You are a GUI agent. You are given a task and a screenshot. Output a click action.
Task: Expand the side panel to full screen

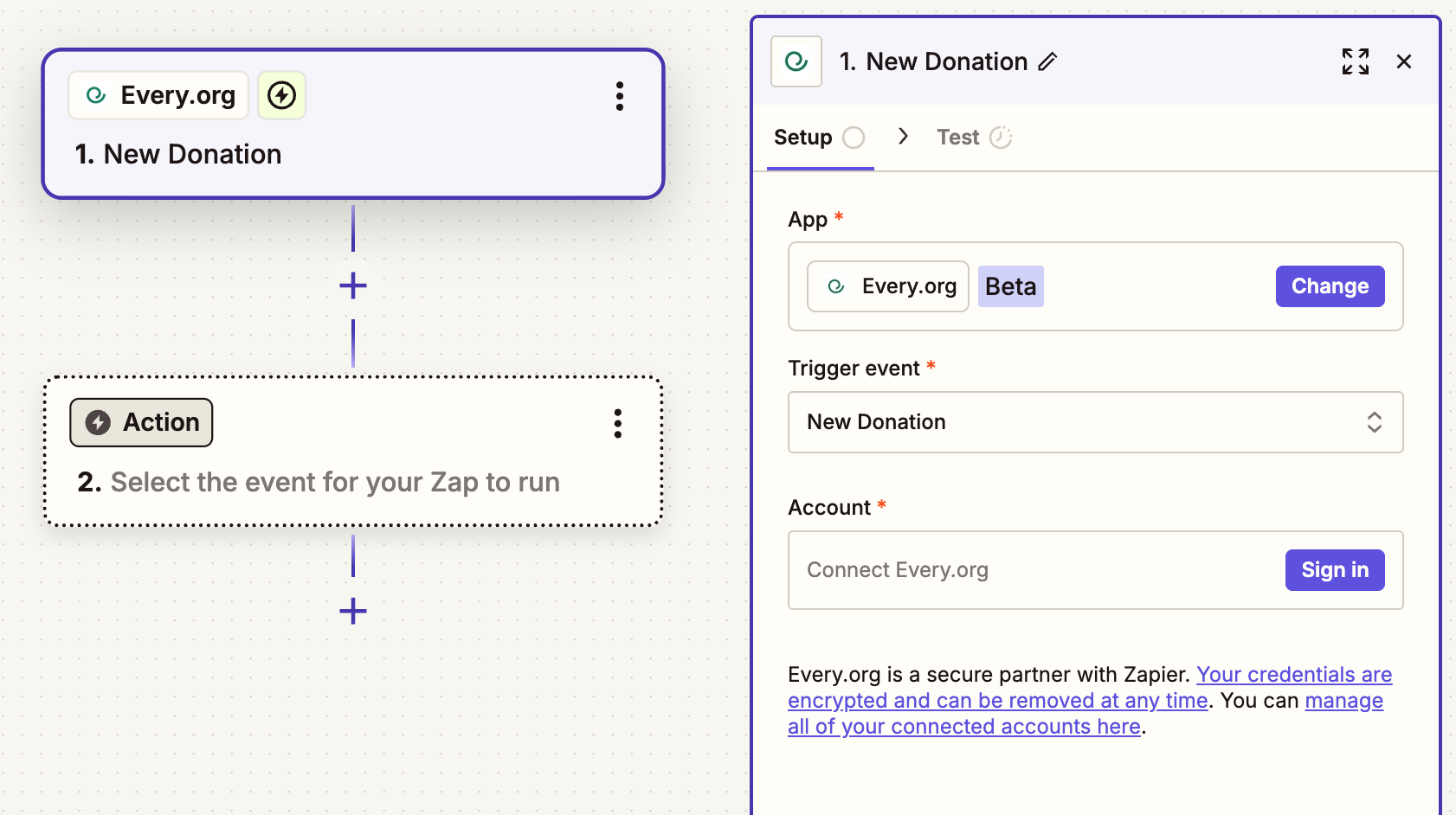coord(1356,61)
